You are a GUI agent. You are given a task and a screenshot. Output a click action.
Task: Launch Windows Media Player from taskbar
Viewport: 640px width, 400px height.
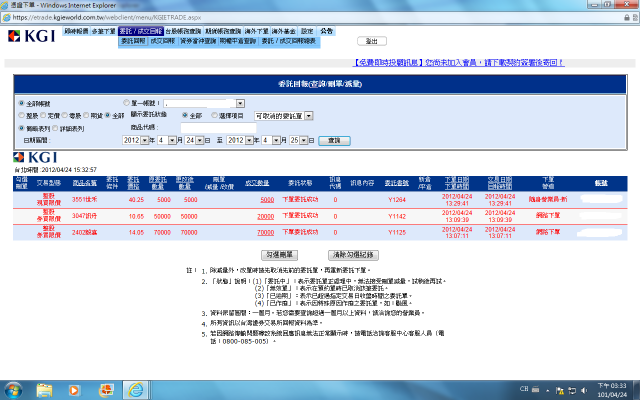point(74,390)
